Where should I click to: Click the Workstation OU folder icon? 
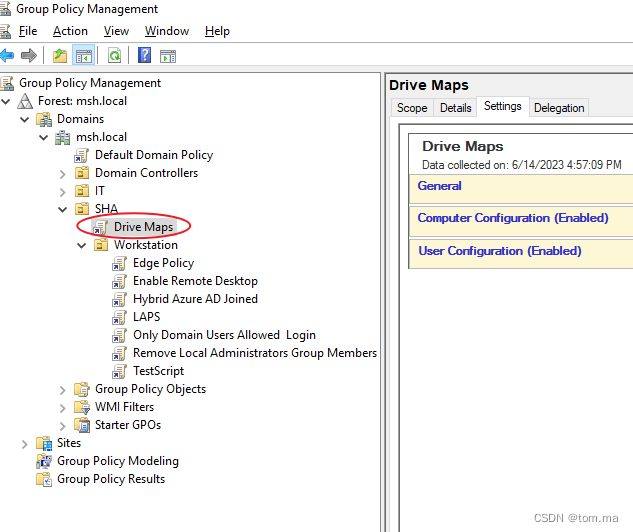point(101,245)
